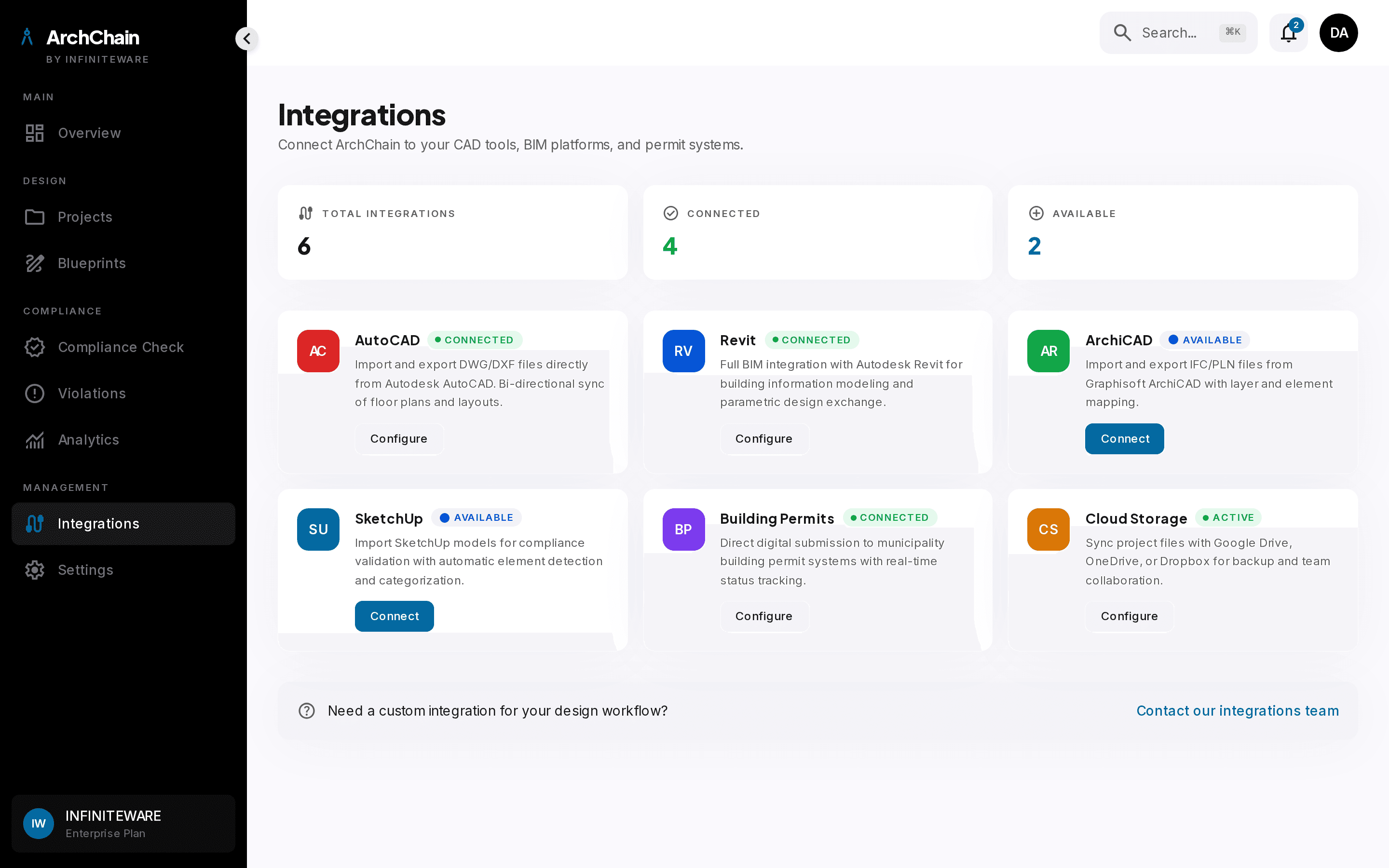Click the Overview dashboard grid icon
The image size is (1389, 868).
point(34,133)
